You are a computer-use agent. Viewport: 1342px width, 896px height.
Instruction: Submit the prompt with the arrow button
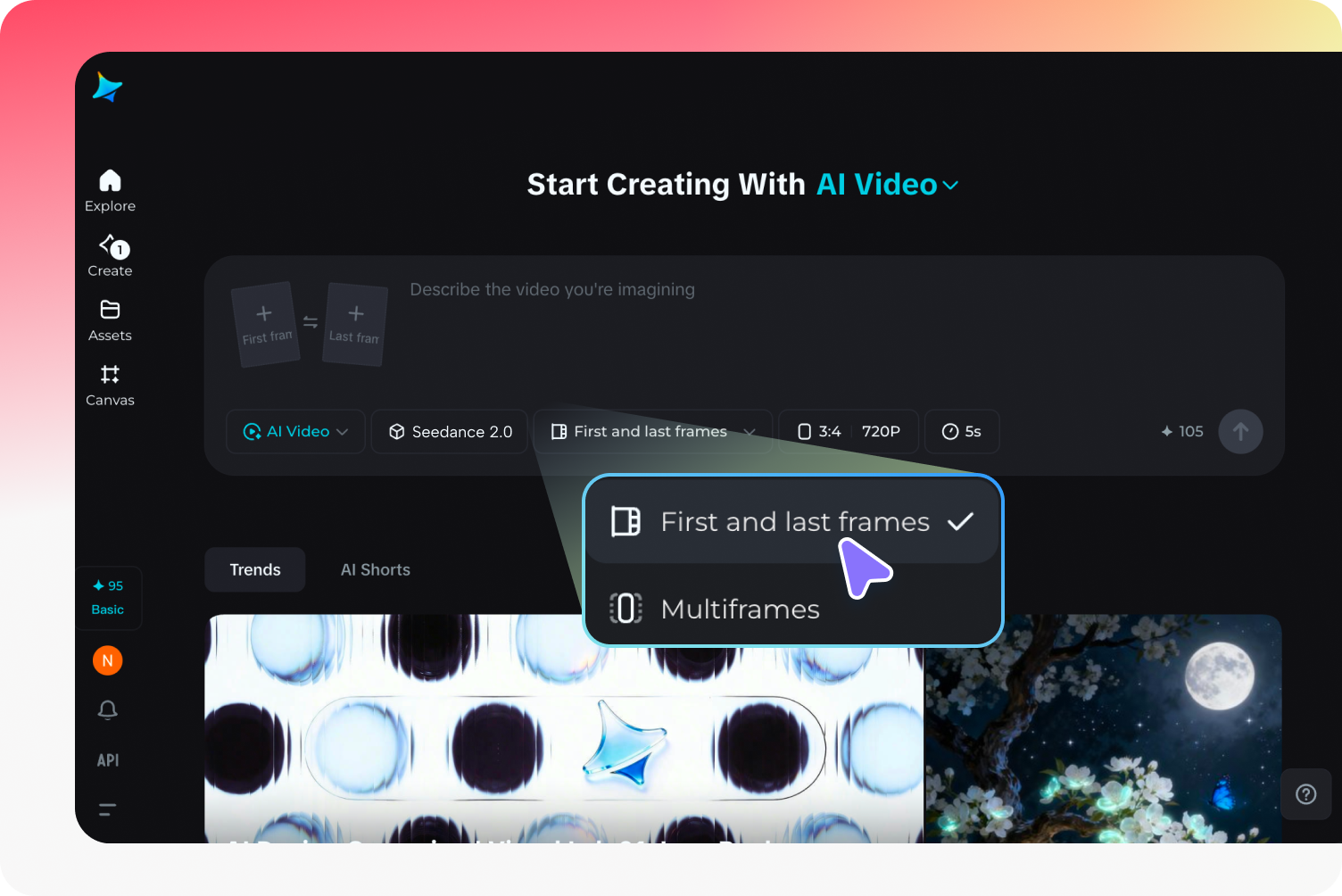tap(1240, 432)
